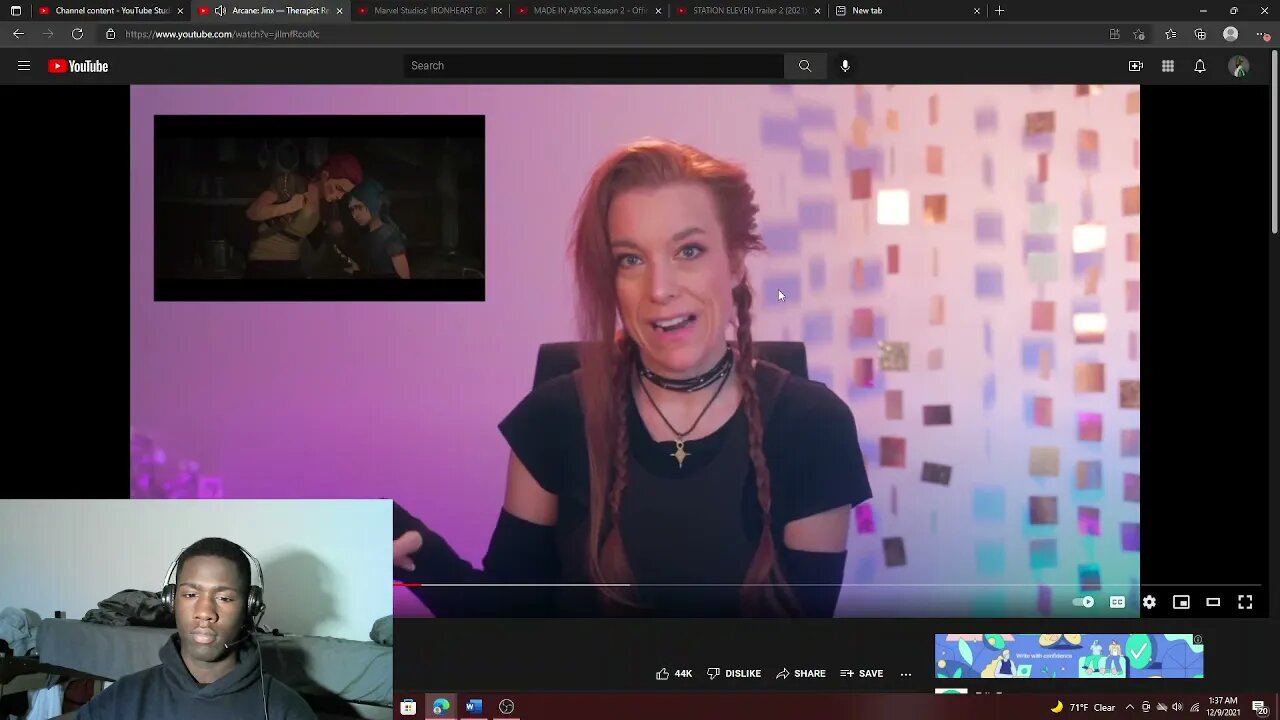
Task: Open the YouTube guide hamburger menu
Action: [24, 66]
